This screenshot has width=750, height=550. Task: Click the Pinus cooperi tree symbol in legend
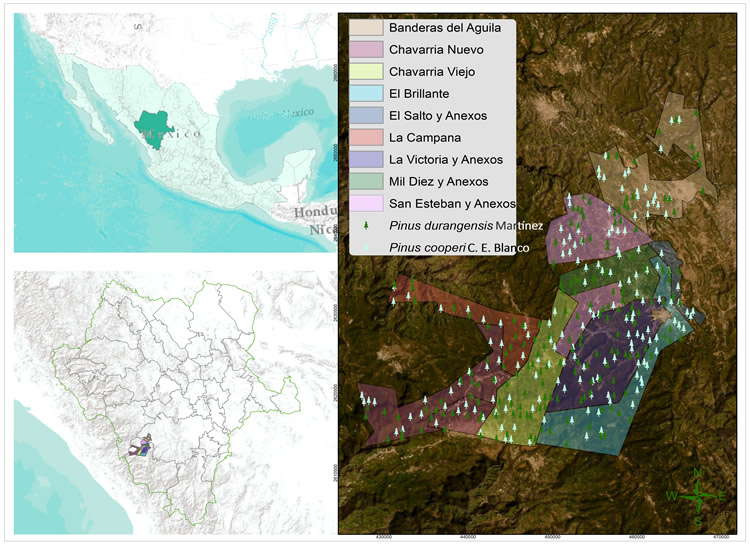(x=366, y=246)
